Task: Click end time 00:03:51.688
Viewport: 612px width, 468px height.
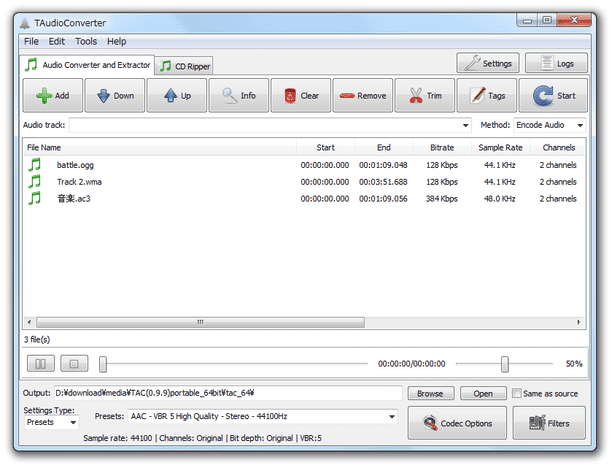Action: (383, 182)
